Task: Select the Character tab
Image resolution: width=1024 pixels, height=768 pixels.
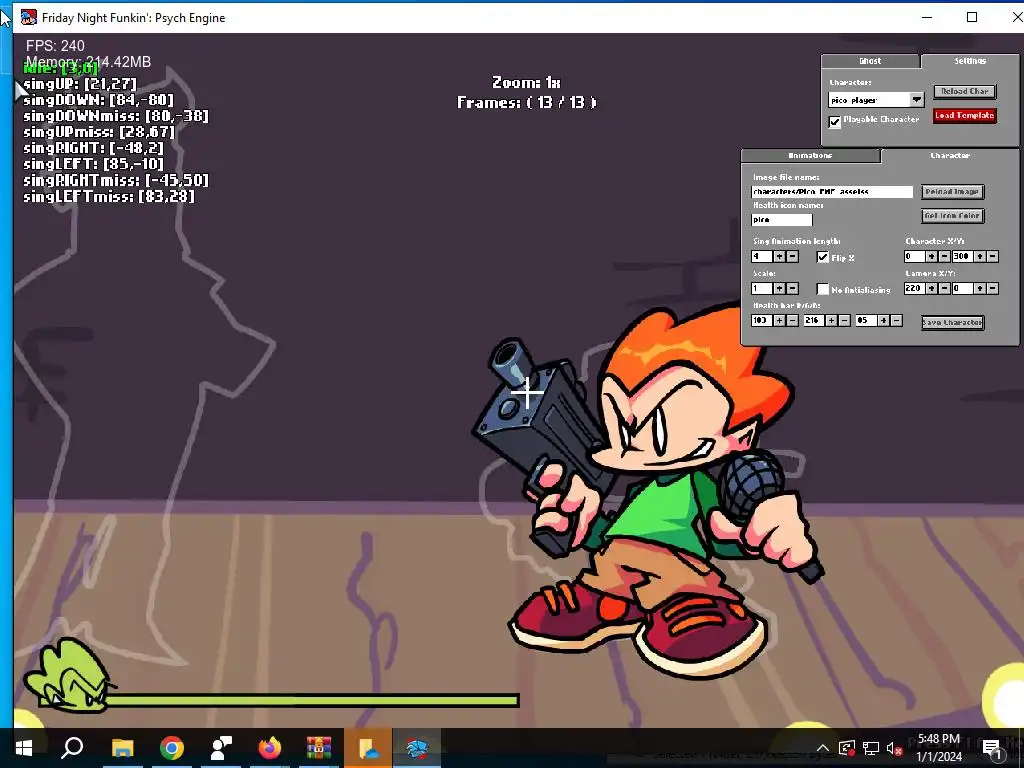Action: tap(950, 155)
